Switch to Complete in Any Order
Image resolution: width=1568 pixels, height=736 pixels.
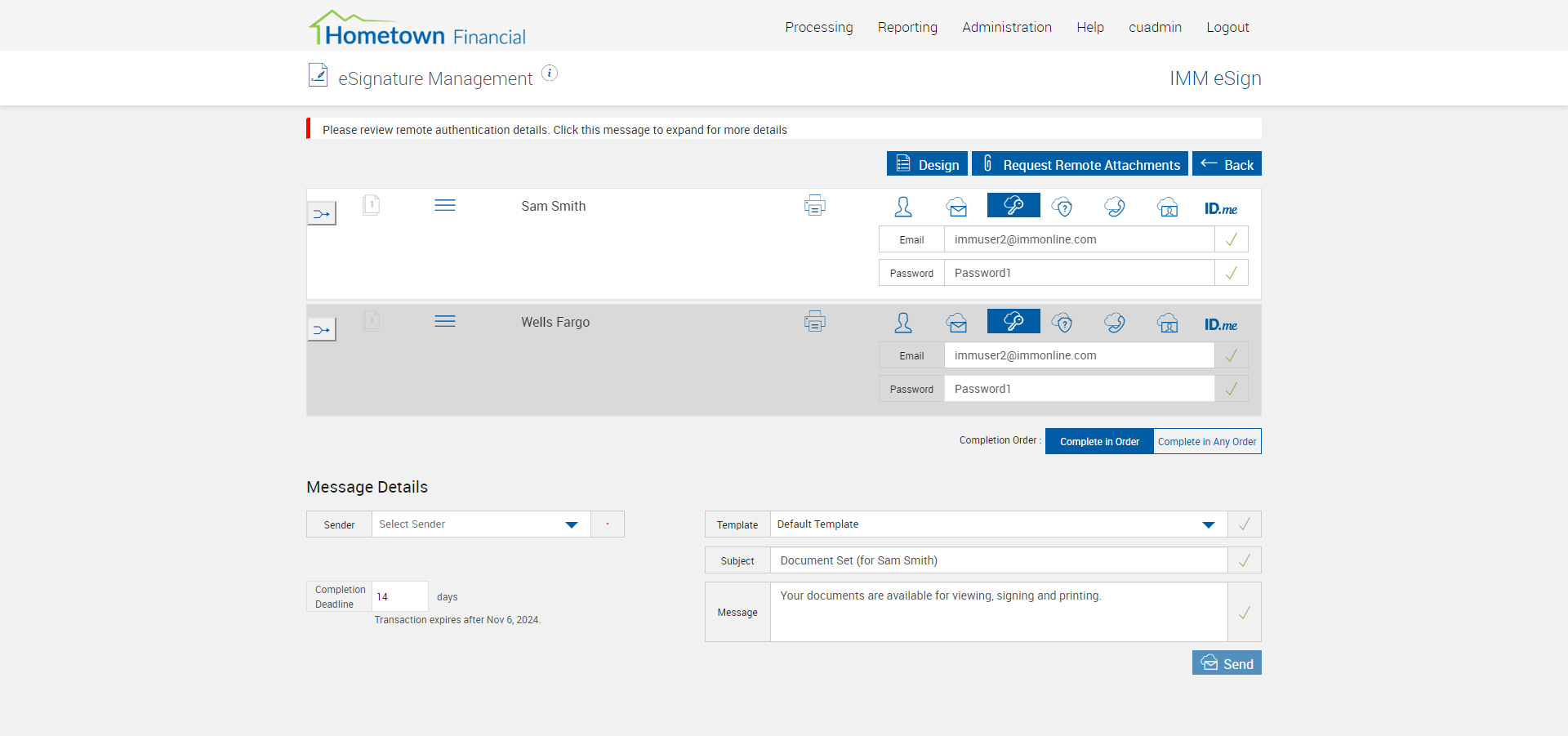point(1207,441)
